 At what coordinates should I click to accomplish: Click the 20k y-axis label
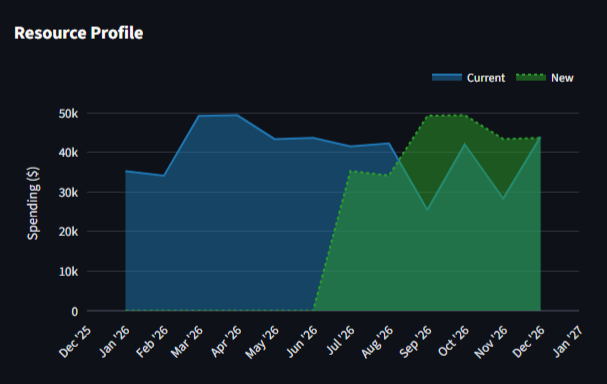(68, 232)
